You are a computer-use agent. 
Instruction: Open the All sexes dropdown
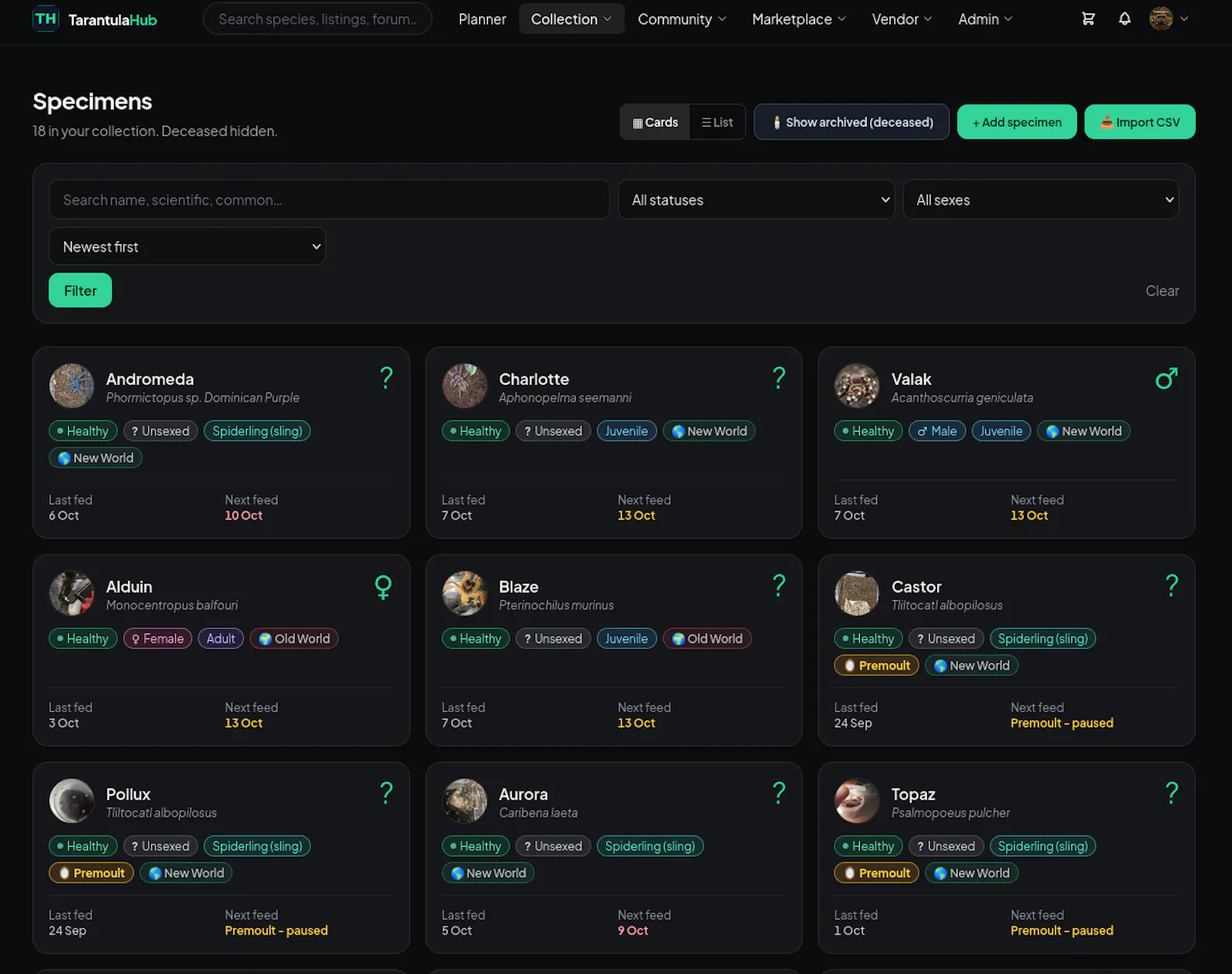click(x=1041, y=199)
